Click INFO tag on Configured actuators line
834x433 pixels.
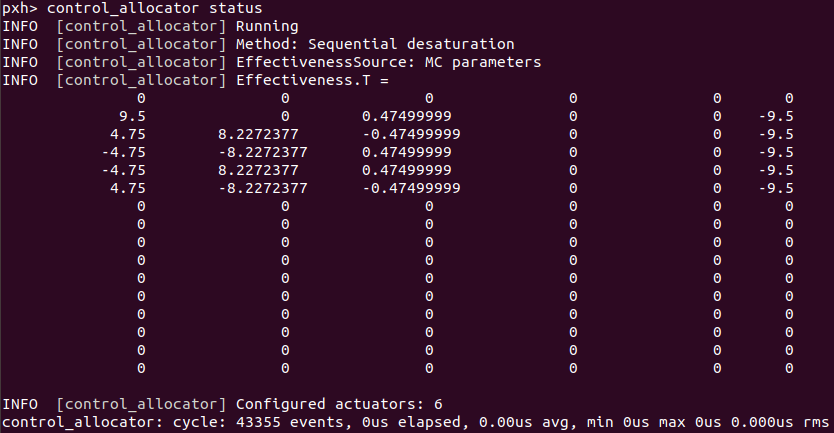(x=20, y=404)
